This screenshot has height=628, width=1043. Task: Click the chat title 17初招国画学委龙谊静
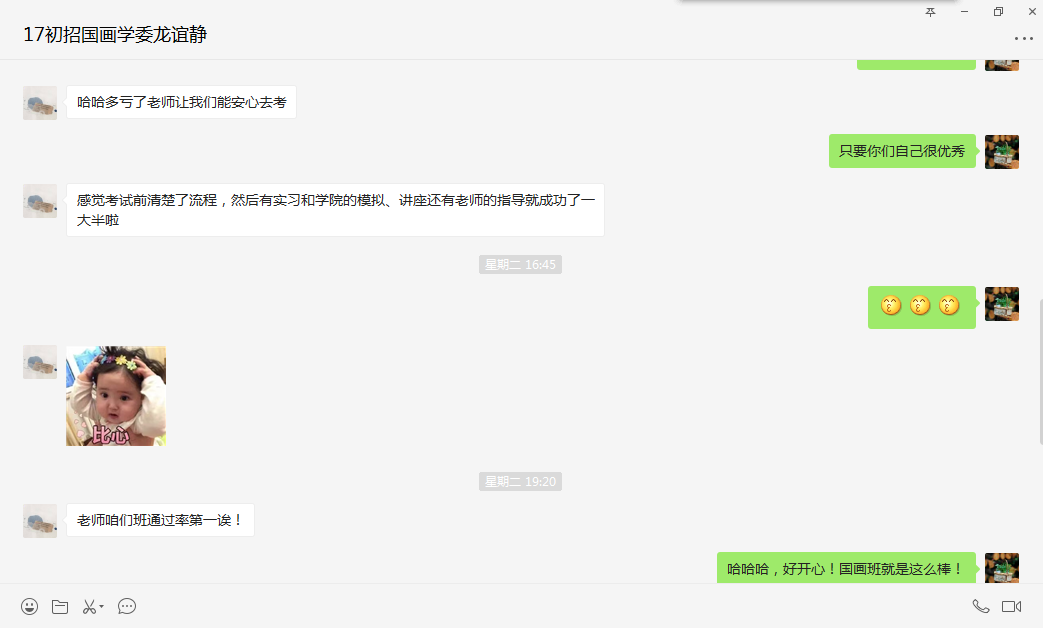(x=115, y=35)
